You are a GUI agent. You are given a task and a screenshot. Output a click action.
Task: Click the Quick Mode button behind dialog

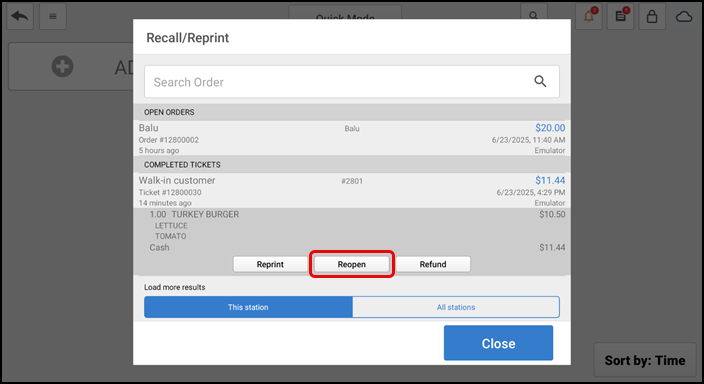click(345, 12)
